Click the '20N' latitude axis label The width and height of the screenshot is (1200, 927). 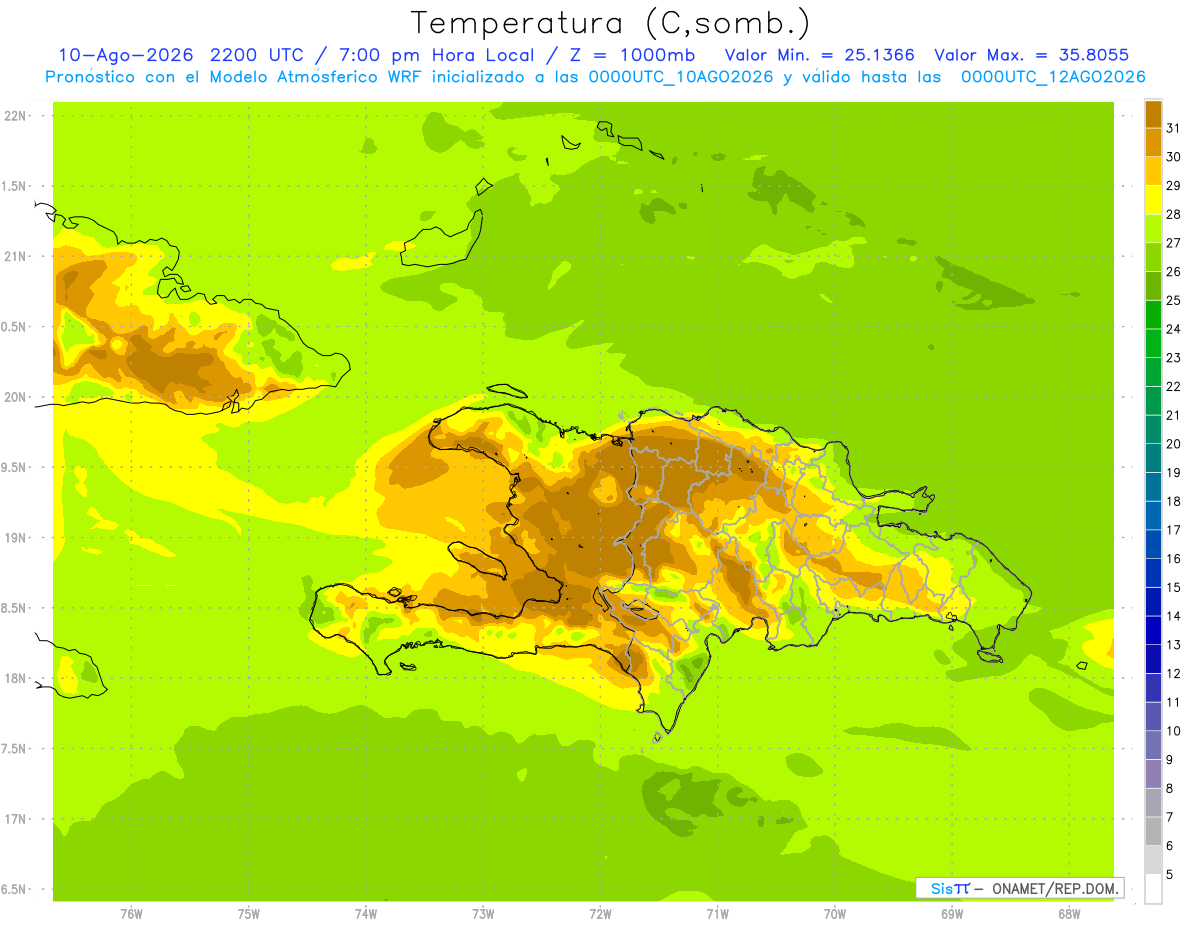tap(16, 398)
